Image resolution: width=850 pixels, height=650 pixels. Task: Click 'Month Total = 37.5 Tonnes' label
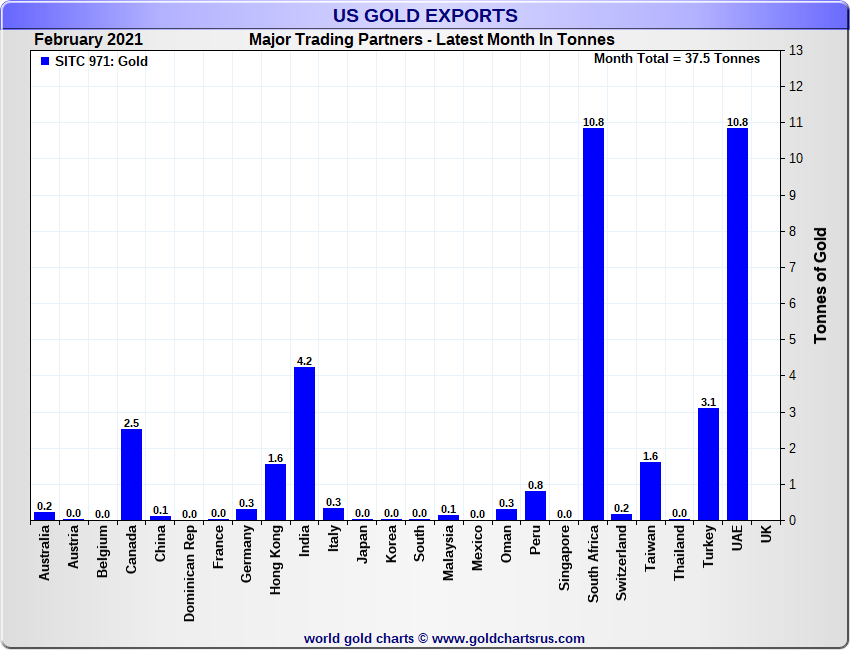677,59
